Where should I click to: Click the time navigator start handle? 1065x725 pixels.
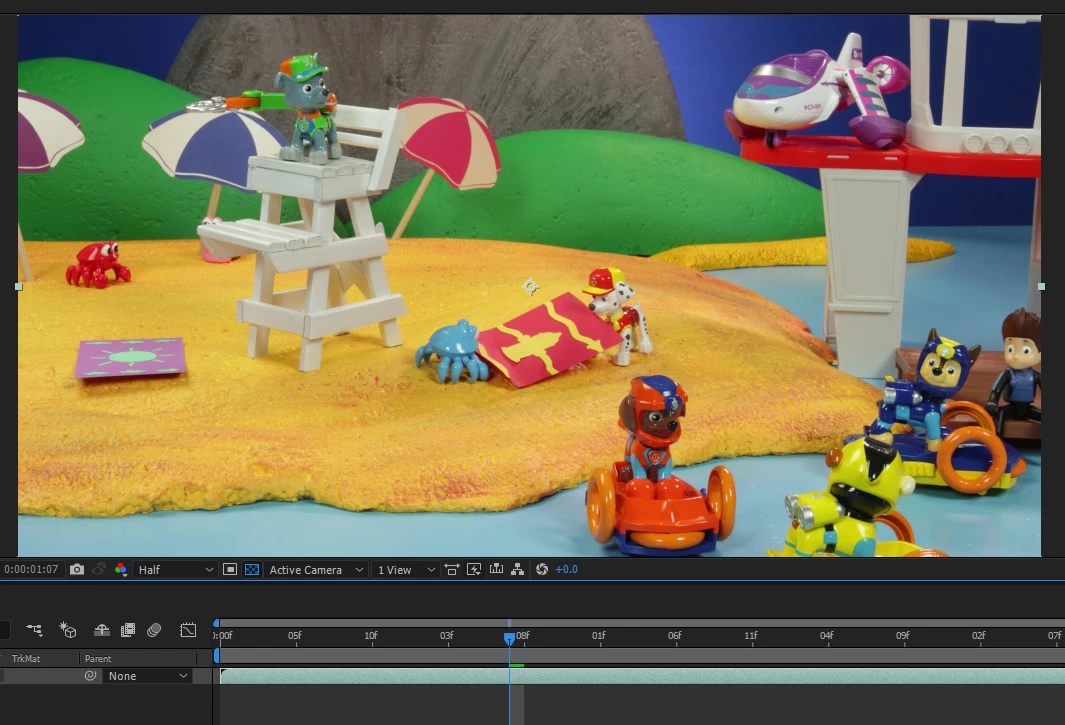pyautogui.click(x=217, y=623)
